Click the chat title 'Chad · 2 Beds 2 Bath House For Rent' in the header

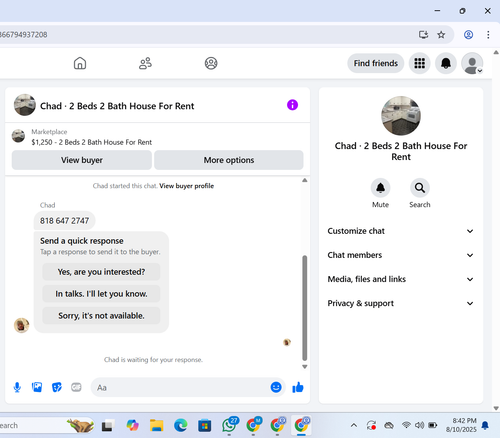[117, 106]
